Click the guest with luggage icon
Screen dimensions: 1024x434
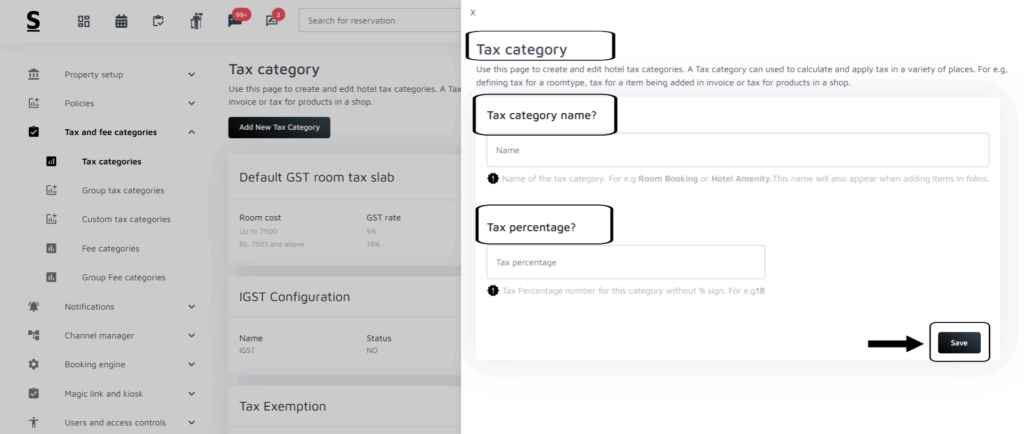195,21
